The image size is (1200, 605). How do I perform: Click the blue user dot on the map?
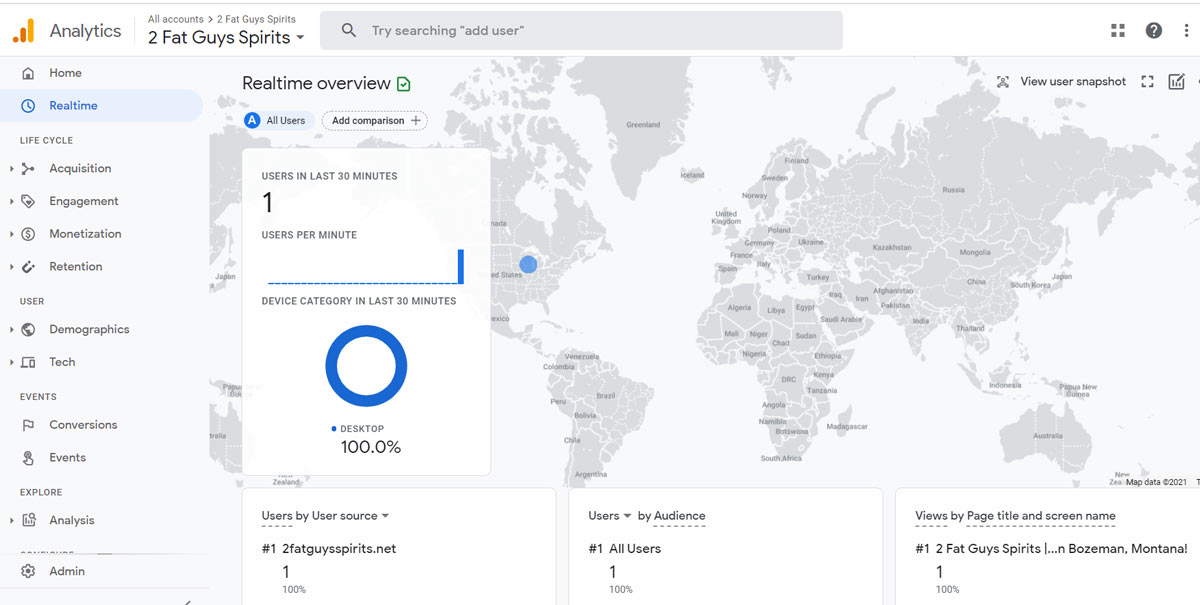528,265
